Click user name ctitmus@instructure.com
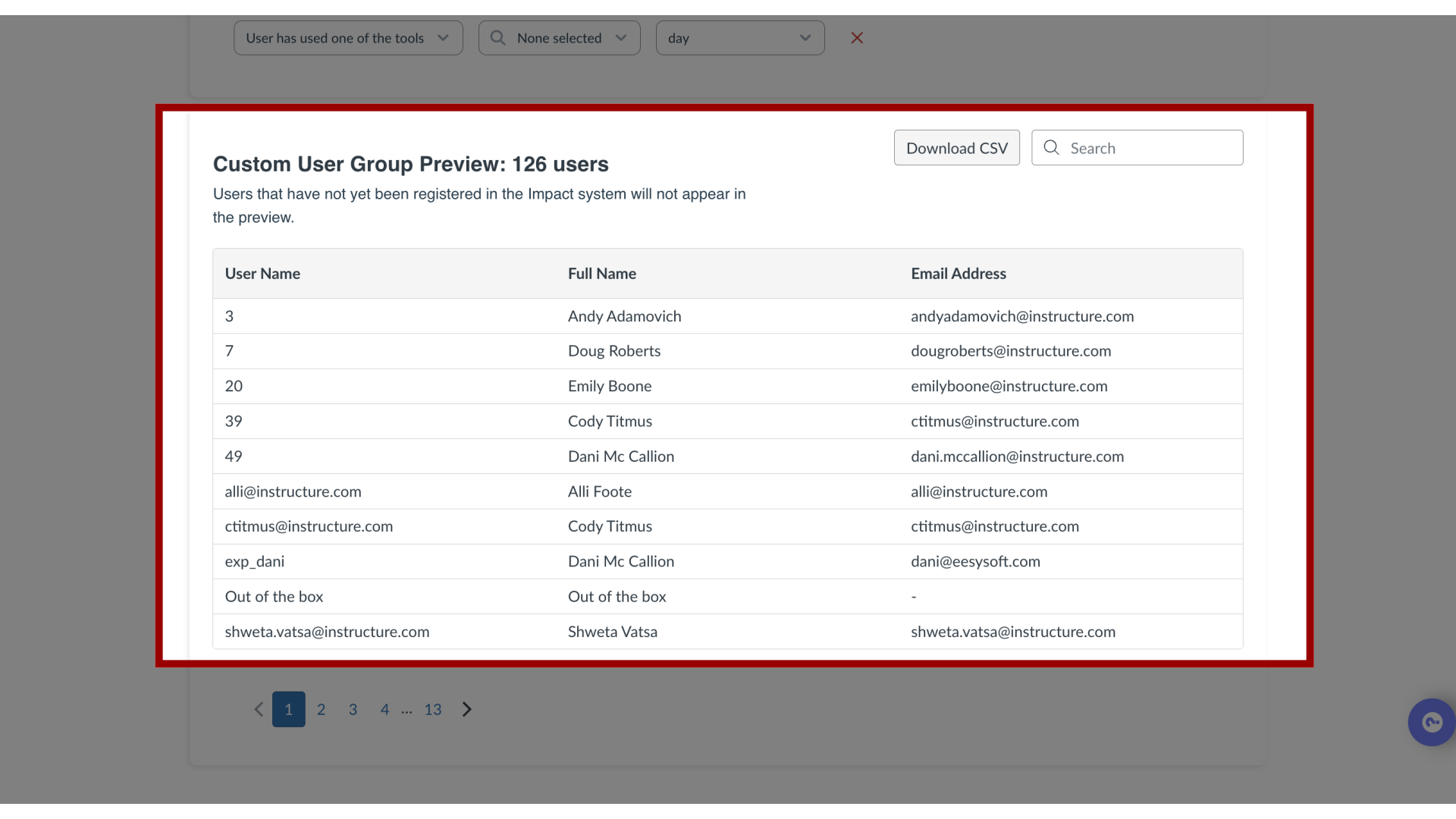This screenshot has height=819, width=1456. (309, 526)
